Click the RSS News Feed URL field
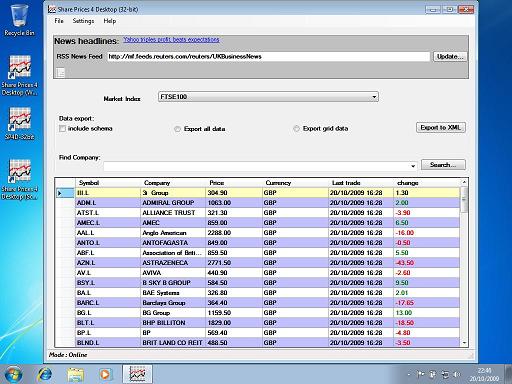This screenshot has height=384, width=512. [268, 57]
